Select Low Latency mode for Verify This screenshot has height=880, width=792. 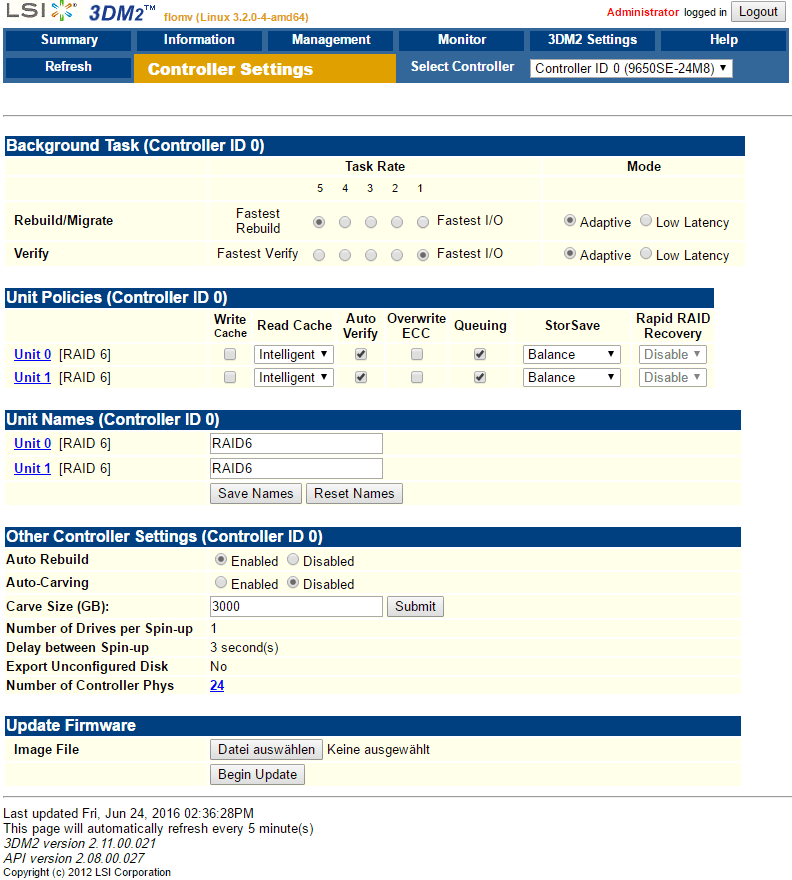pyautogui.click(x=646, y=254)
